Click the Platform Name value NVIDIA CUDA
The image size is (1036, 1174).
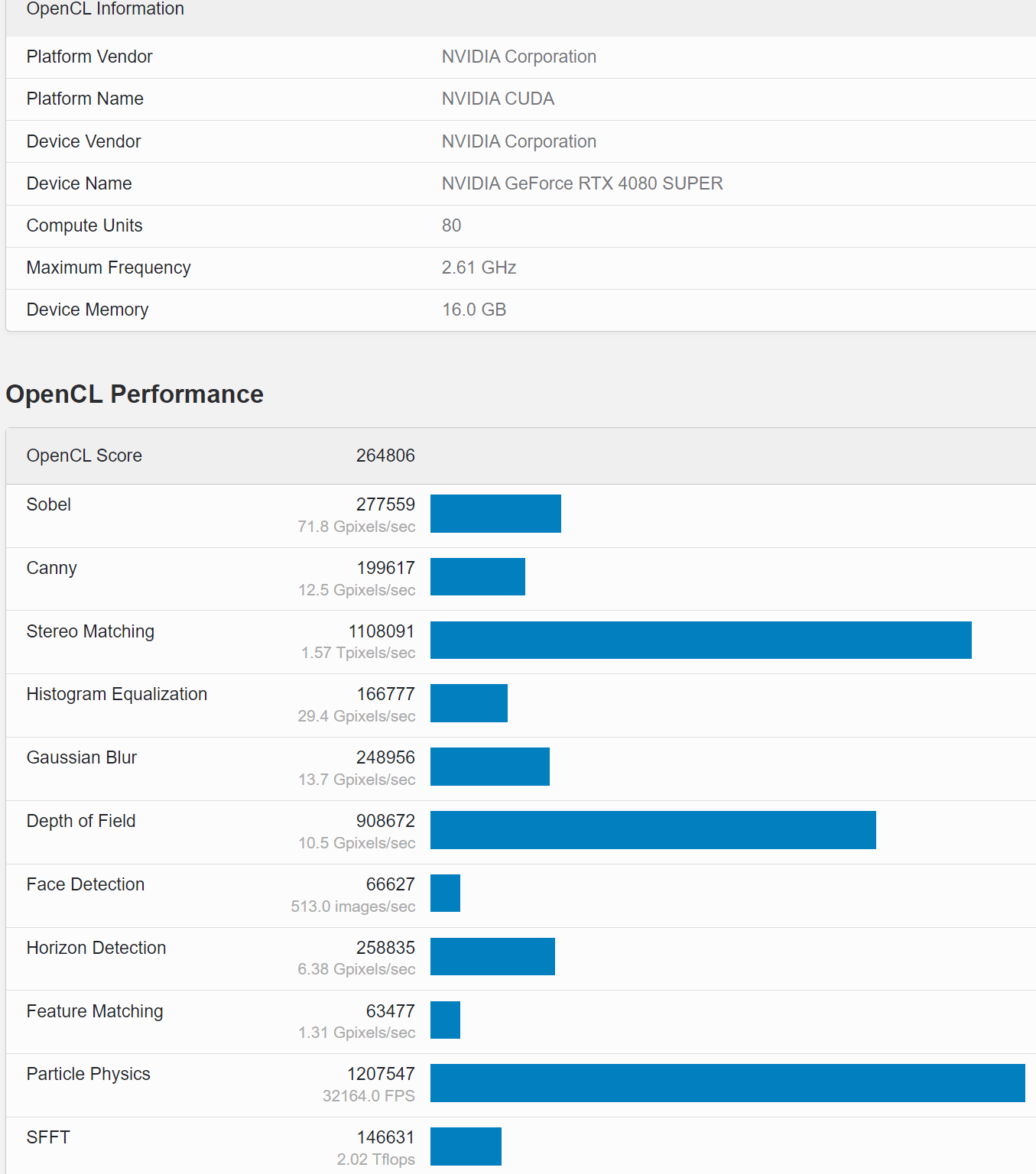tap(498, 99)
